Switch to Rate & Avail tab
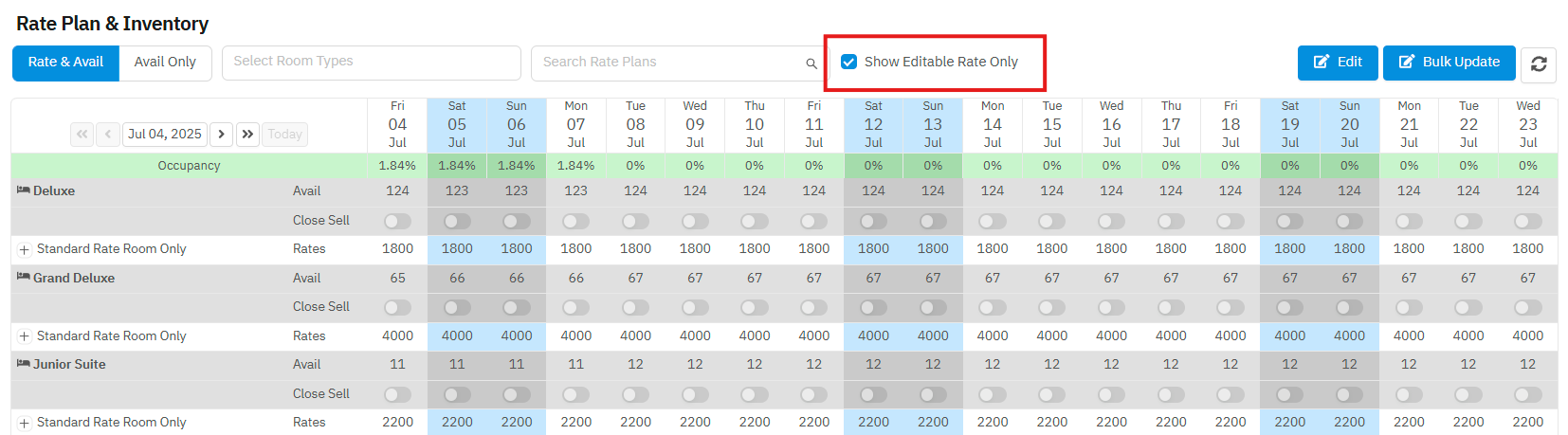 click(65, 63)
